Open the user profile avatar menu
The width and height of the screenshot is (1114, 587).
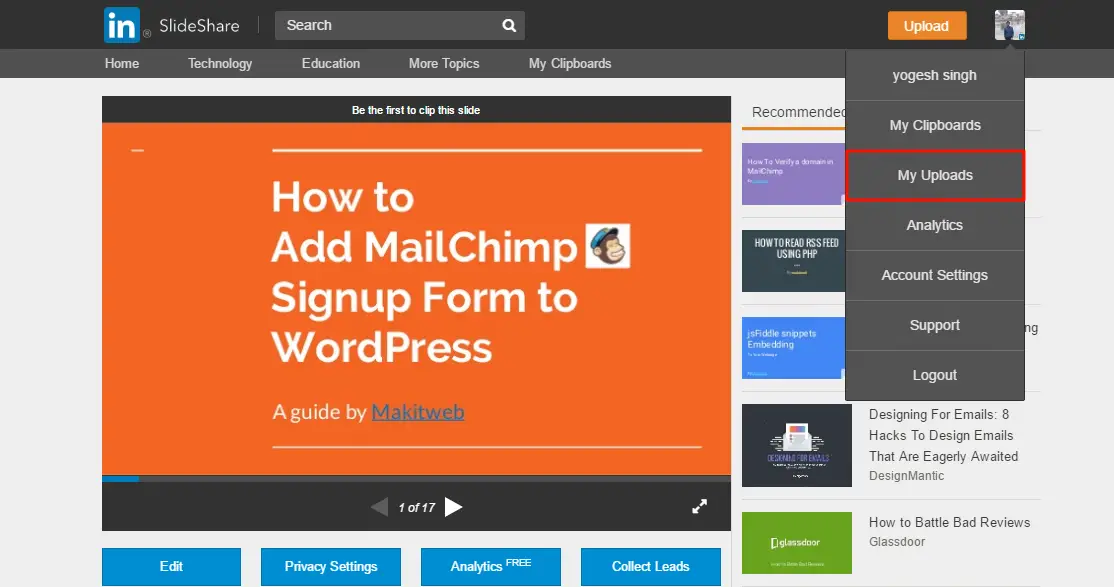pos(1010,26)
